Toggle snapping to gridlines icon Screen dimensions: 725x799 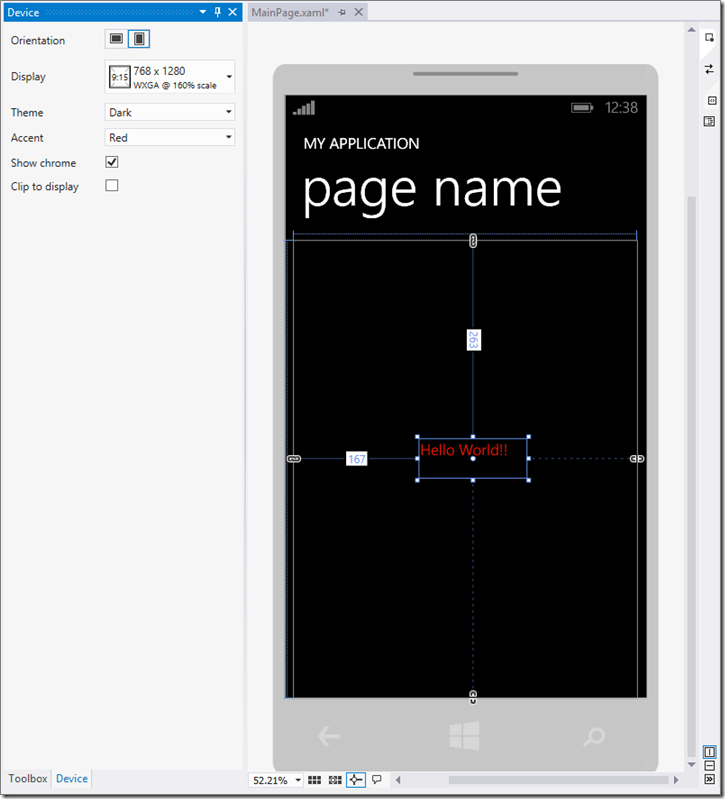pyautogui.click(x=335, y=780)
